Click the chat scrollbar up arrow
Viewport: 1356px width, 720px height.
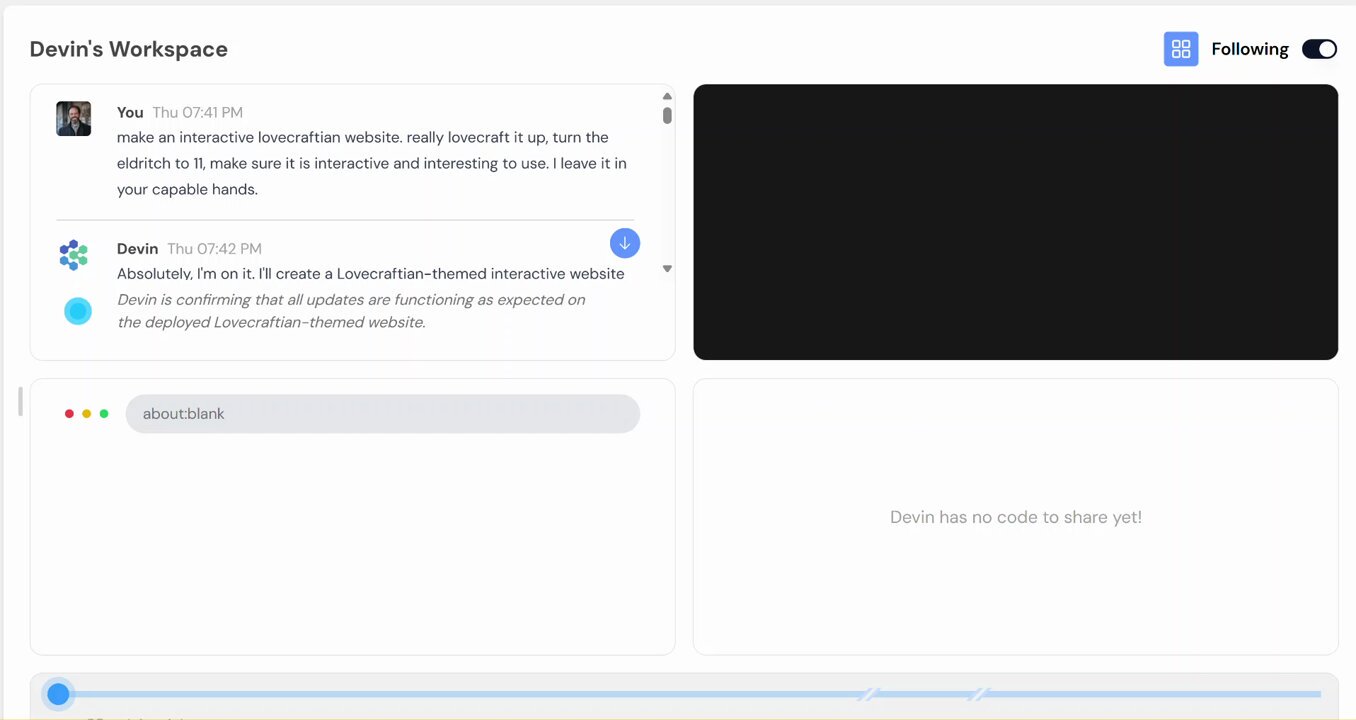click(667, 97)
